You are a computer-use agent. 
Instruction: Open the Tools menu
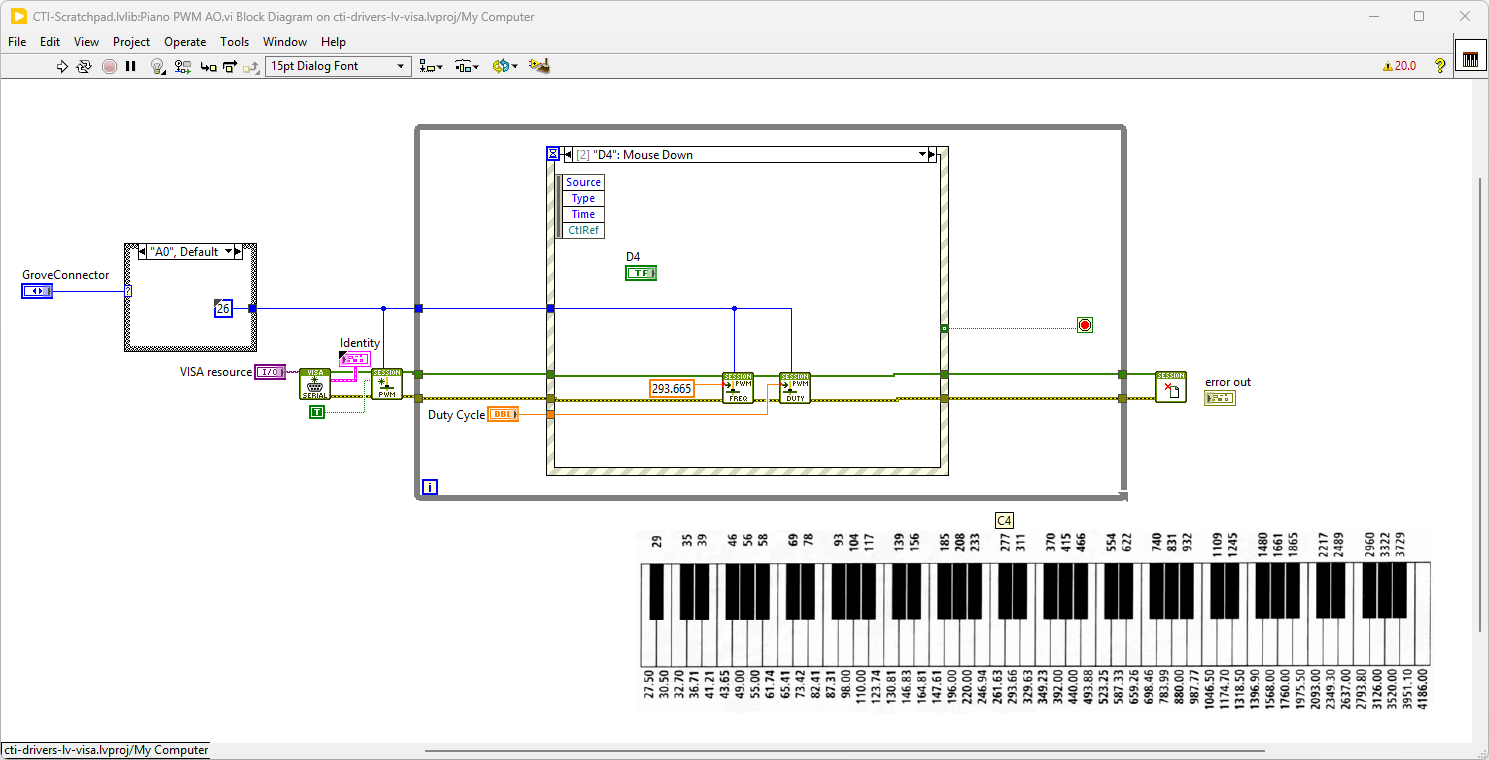click(234, 42)
